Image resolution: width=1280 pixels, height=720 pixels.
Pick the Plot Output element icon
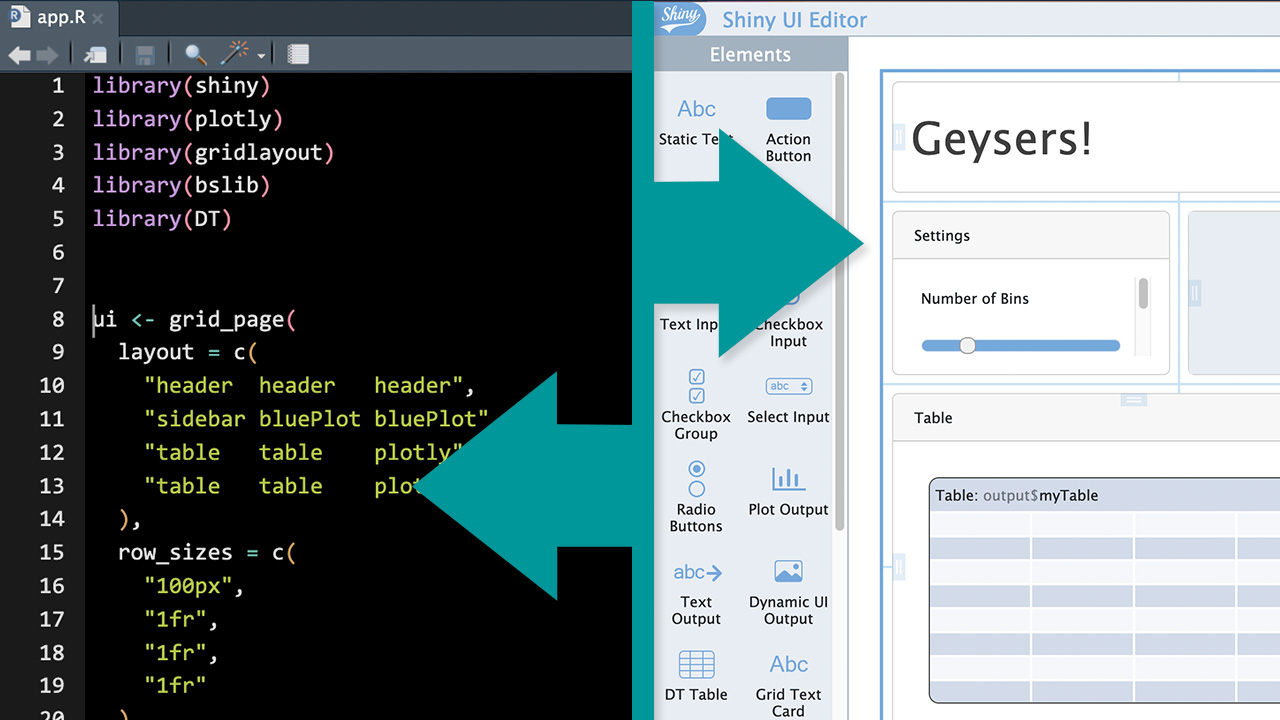point(788,479)
